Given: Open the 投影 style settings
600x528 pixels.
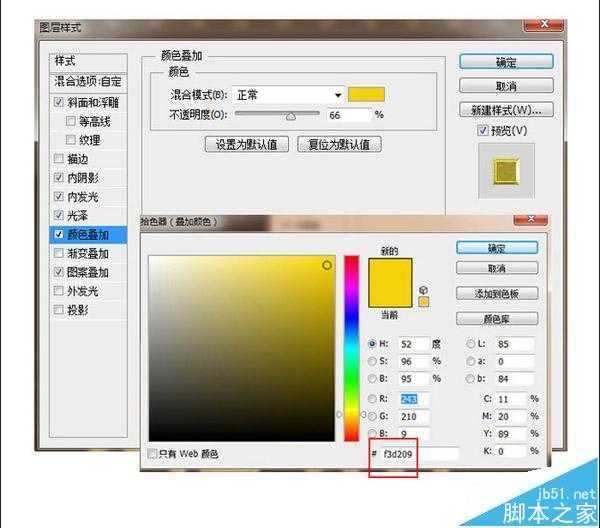Looking at the screenshot, I should click(x=77, y=310).
